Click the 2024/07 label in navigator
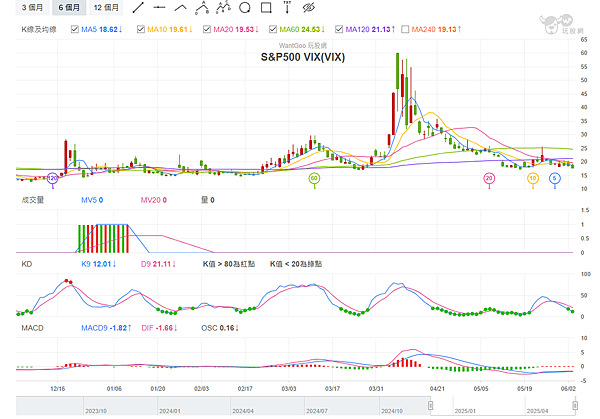 point(317,411)
